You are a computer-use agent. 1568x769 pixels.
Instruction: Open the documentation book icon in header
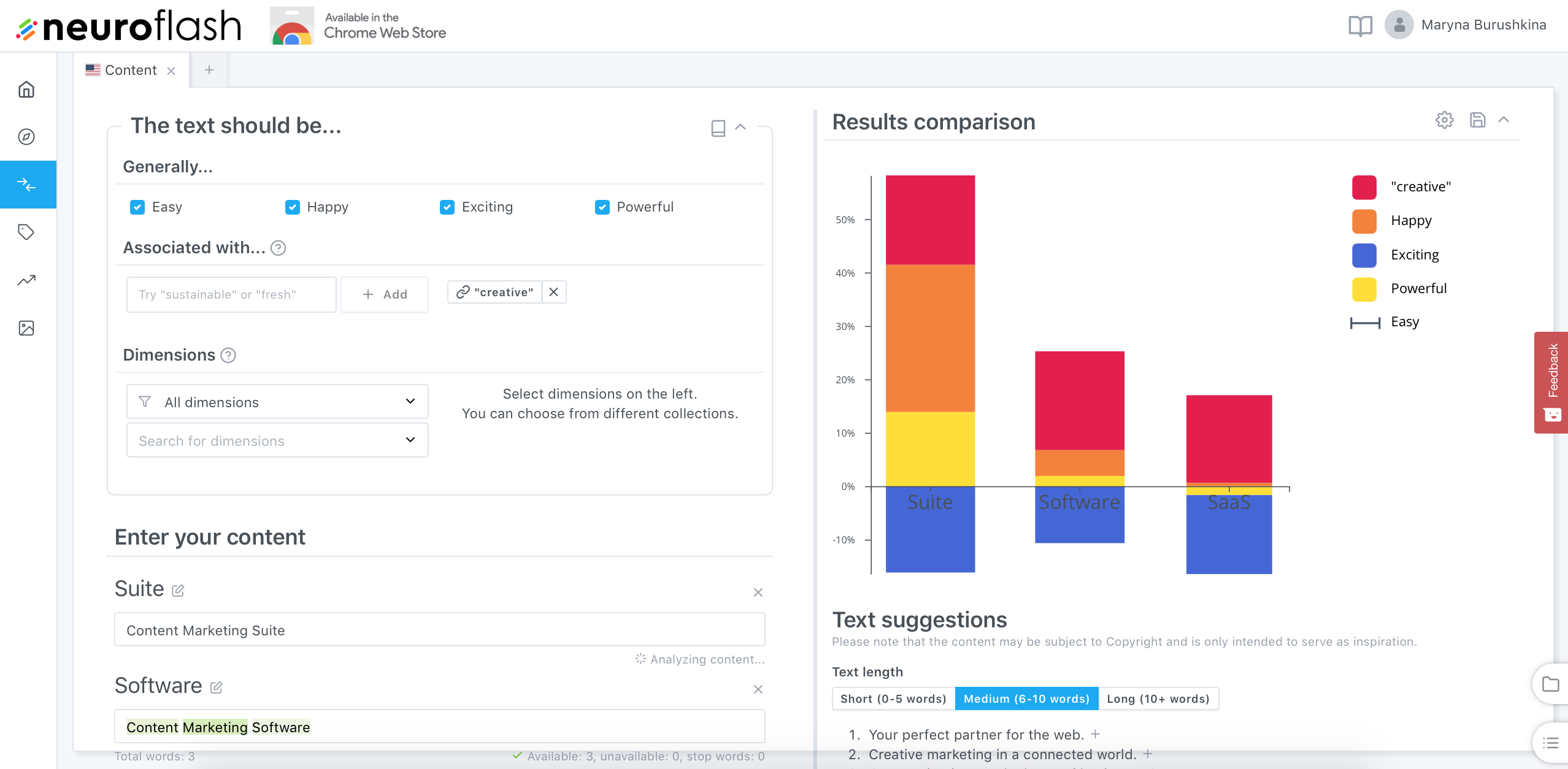[x=1360, y=25]
